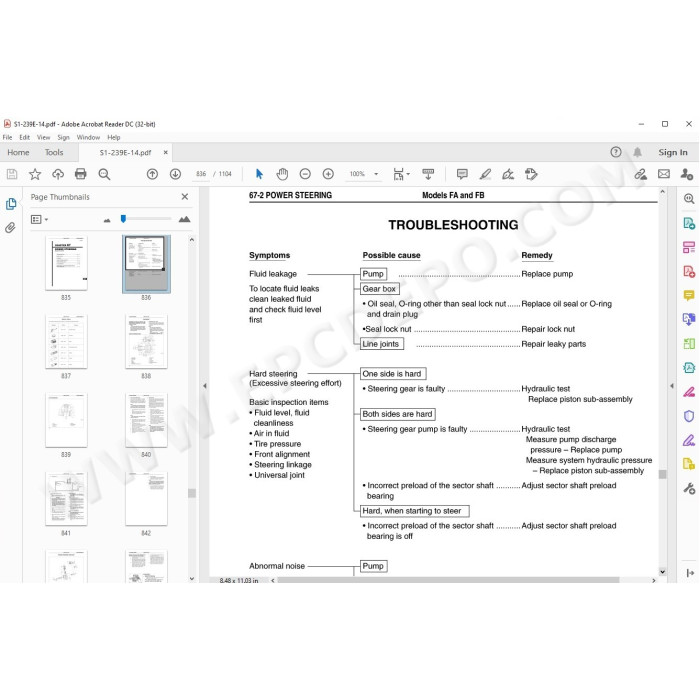Collapse the left navigation pane arrow

tap(205, 386)
